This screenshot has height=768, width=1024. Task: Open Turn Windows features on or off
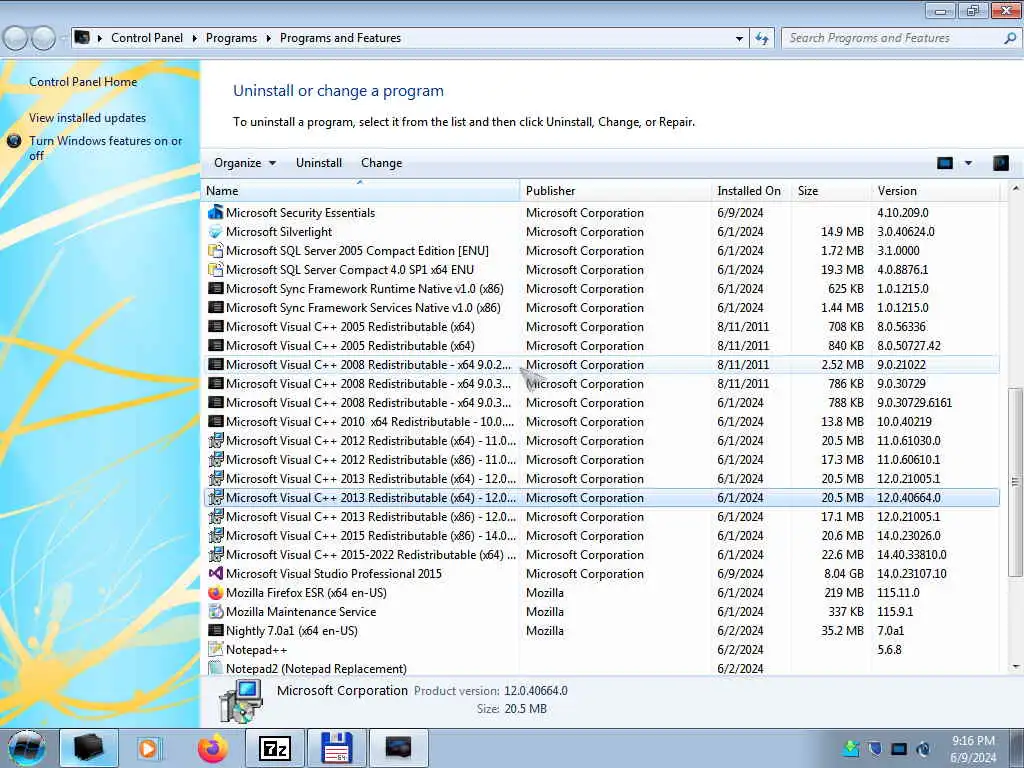click(x=105, y=148)
